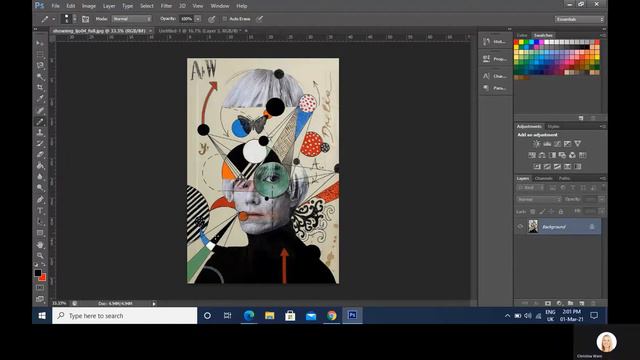Select the Path Selection tool
The width and height of the screenshot is (640, 360).
[40, 222]
